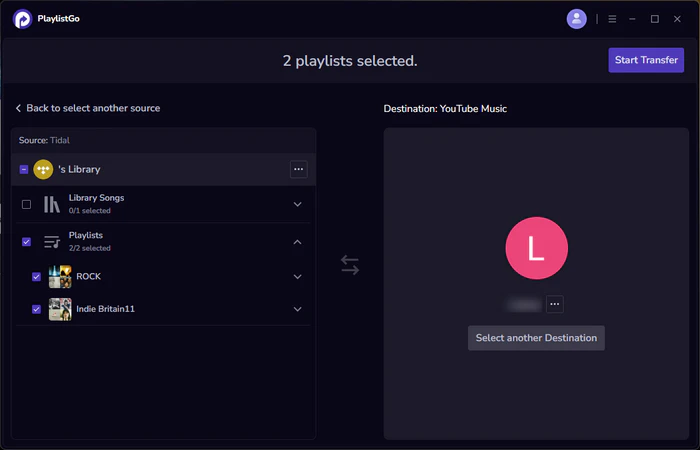Screen dimensions: 700x450
Task: Open the user account avatar
Action: 576,19
